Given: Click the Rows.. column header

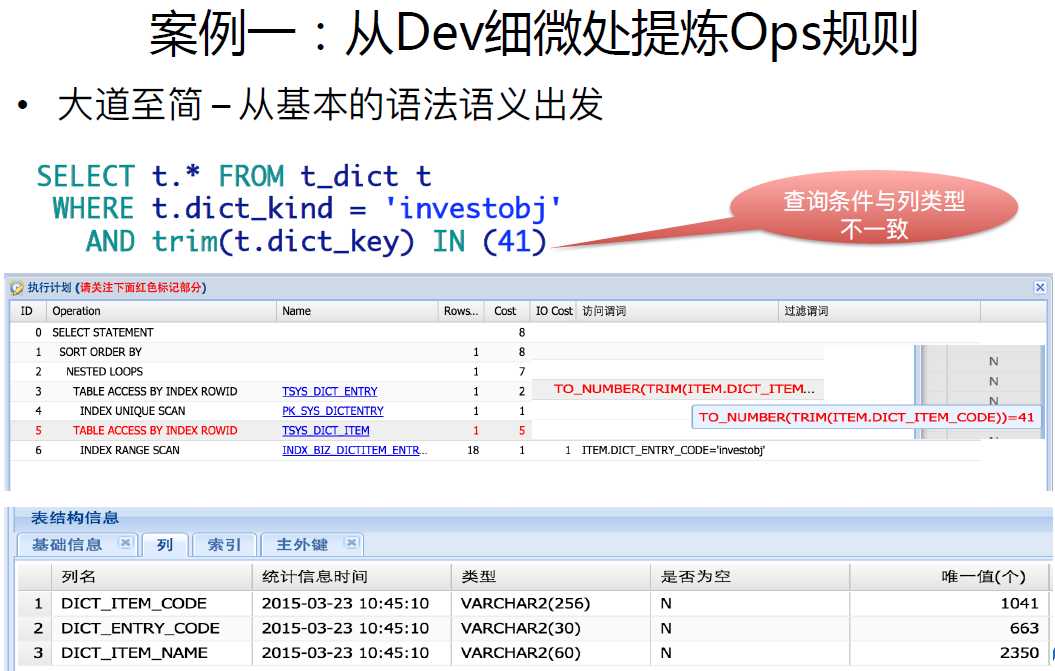Looking at the screenshot, I should tap(462, 311).
